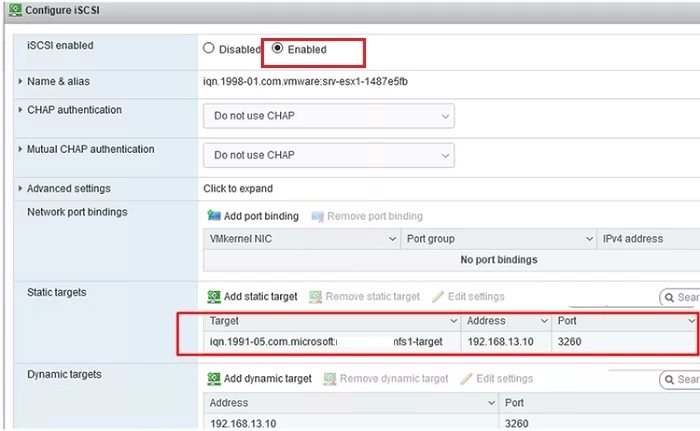This screenshot has width=700, height=431.
Task: Click the iSCSI initiator name iqn.1998-01.com.vmware text
Action: pos(305,82)
